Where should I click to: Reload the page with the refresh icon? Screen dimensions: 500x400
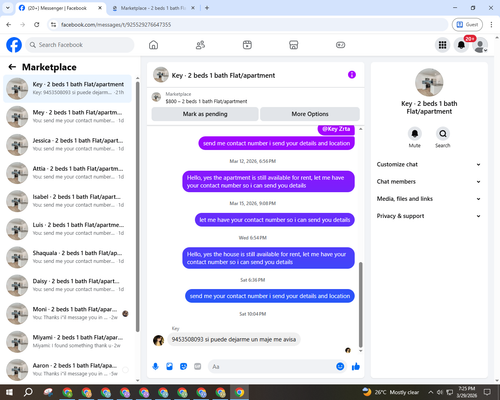click(37, 24)
